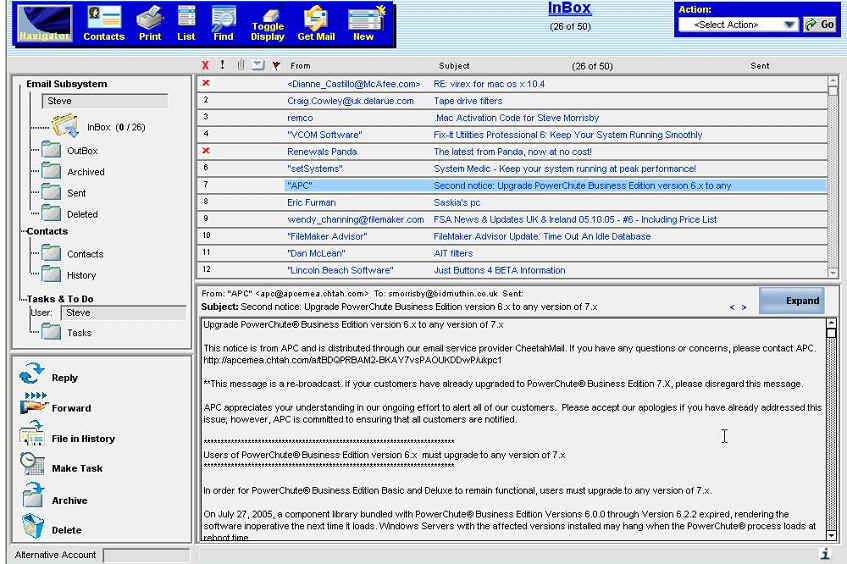Sort messages by From column
Viewport: 847px width, 564px height.
coord(300,66)
